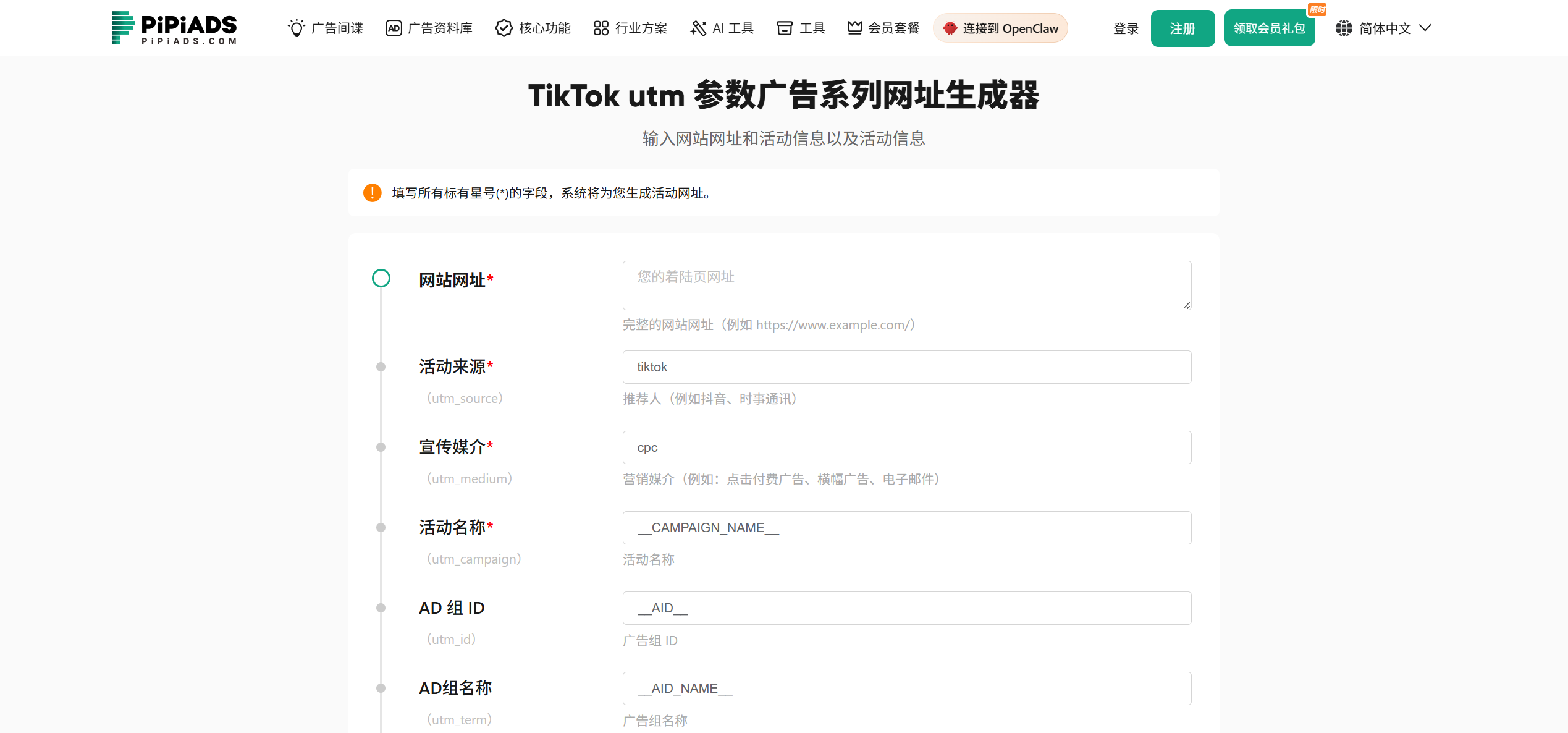The height and width of the screenshot is (733, 1568).
Task: Open the 工具 menu
Action: pyautogui.click(x=801, y=28)
